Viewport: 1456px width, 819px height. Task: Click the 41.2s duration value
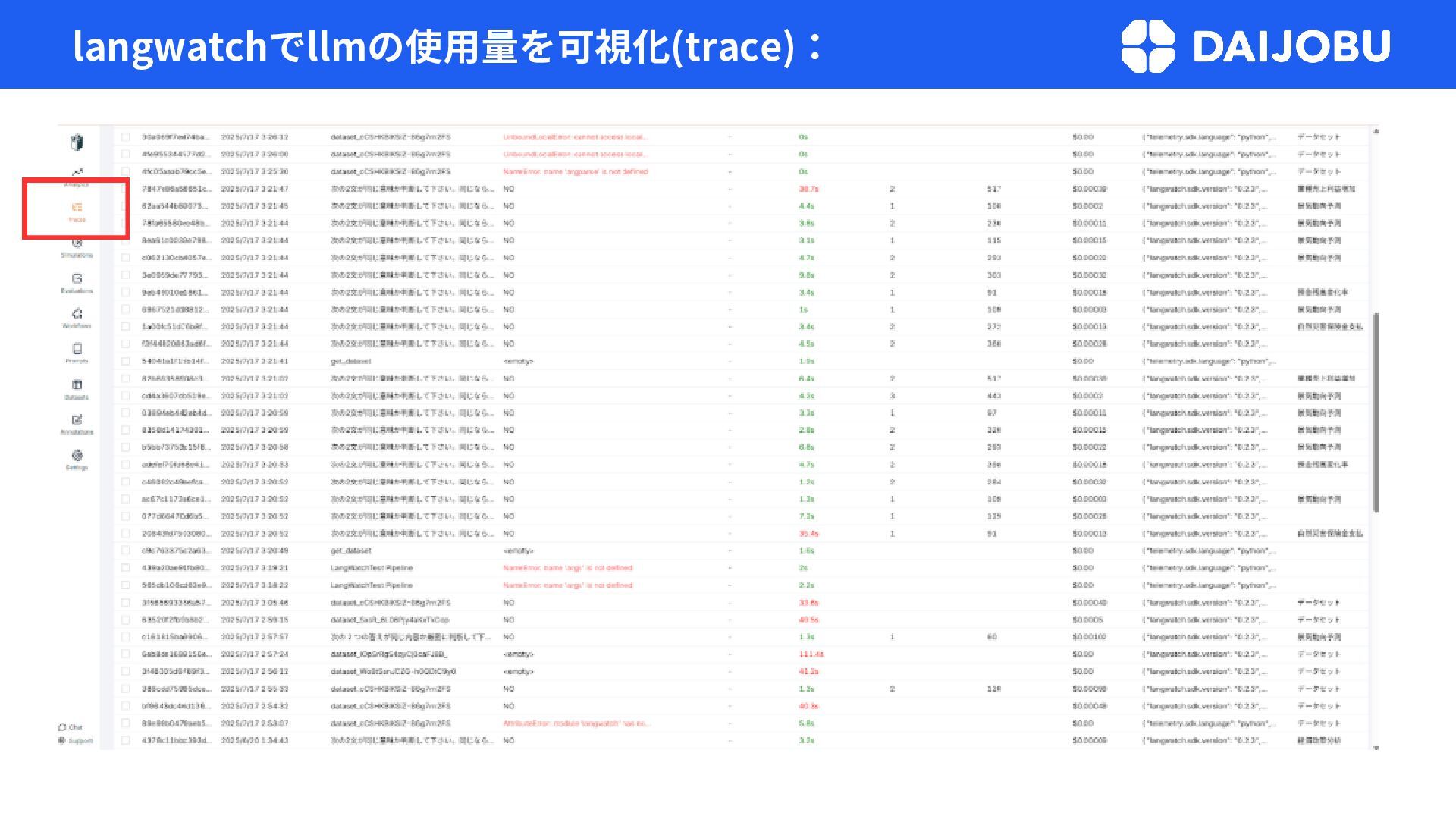808,671
